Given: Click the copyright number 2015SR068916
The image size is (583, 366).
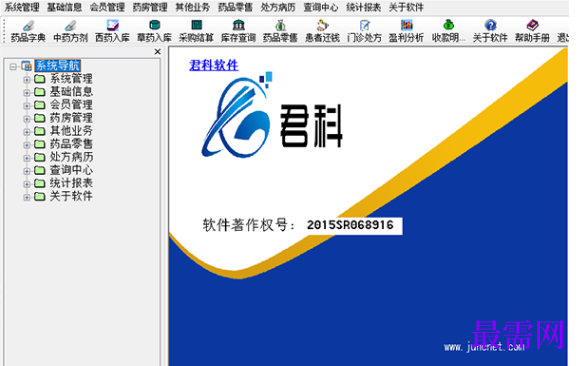Looking at the screenshot, I should 350,225.
